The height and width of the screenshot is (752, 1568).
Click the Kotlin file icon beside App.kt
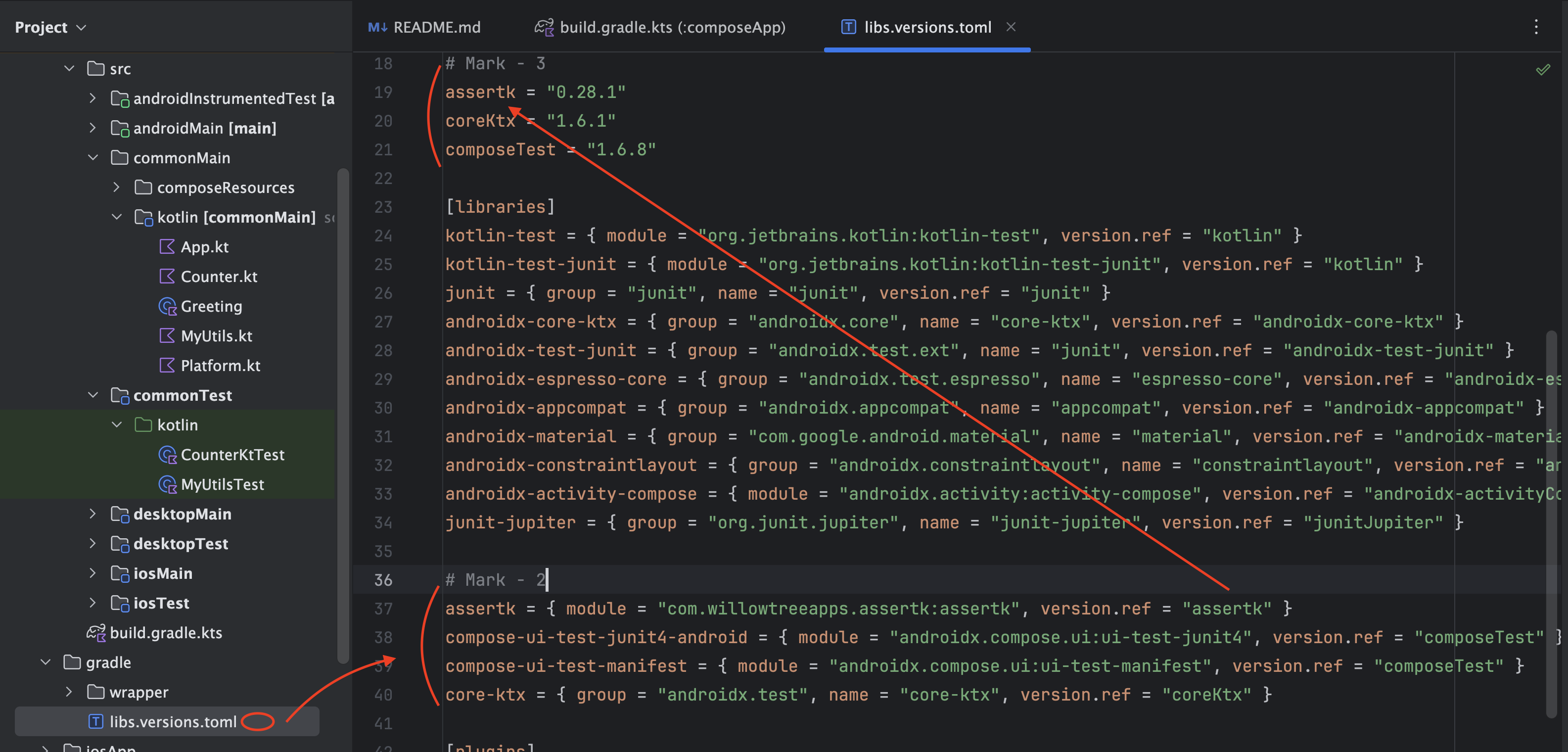pos(167,246)
